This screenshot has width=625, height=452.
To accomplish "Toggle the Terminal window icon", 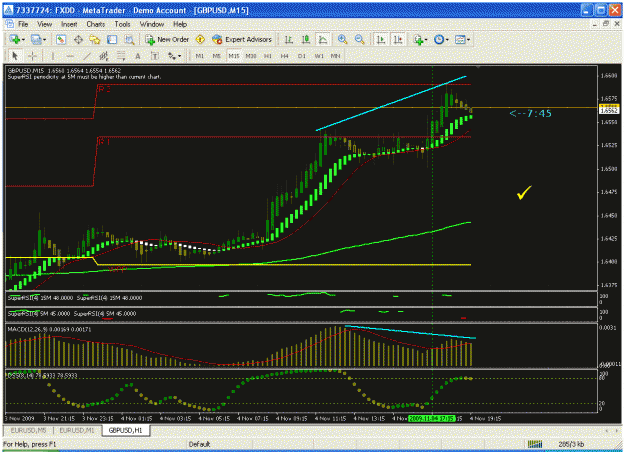I will click(112, 39).
